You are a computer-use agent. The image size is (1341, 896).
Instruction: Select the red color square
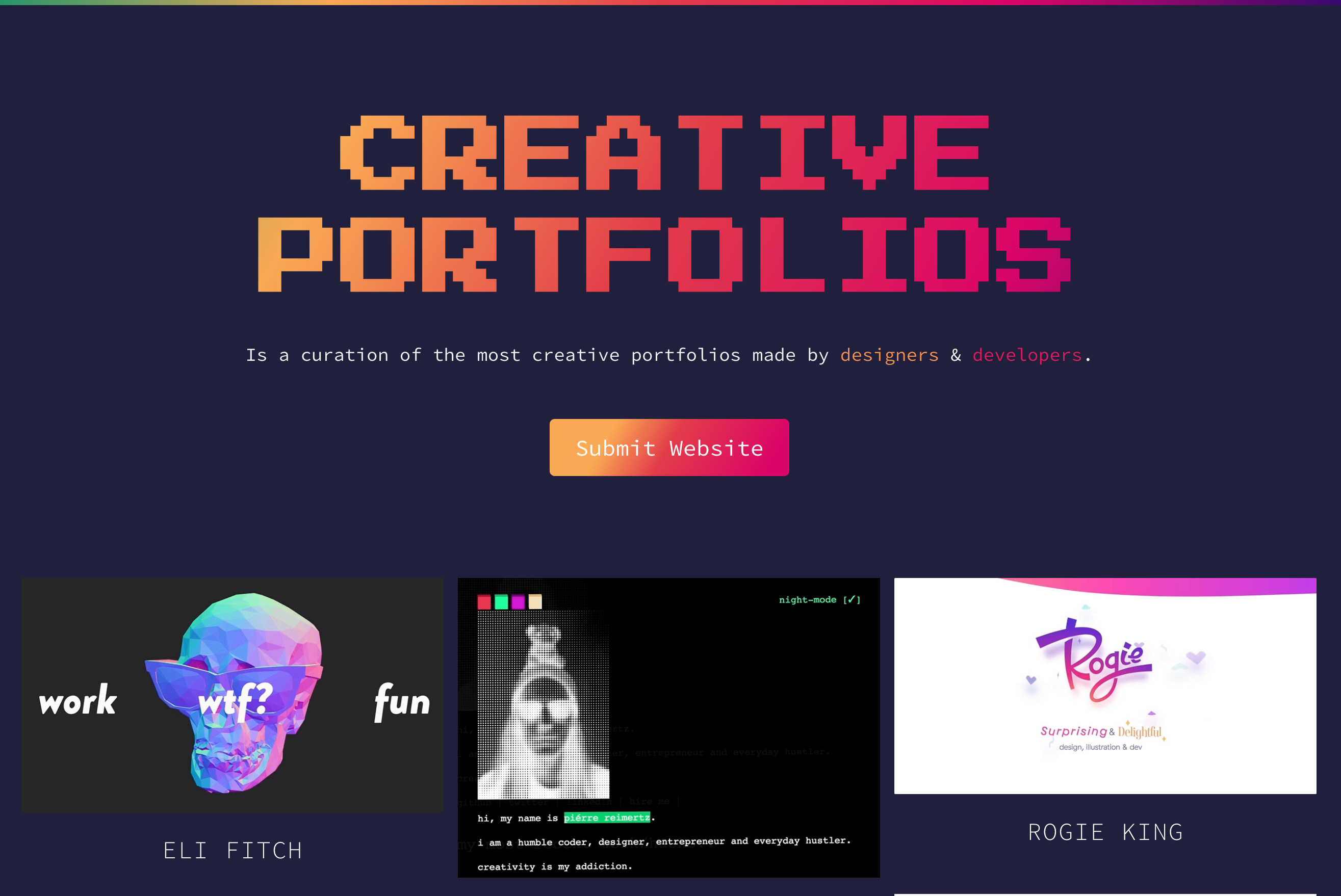[x=484, y=602]
